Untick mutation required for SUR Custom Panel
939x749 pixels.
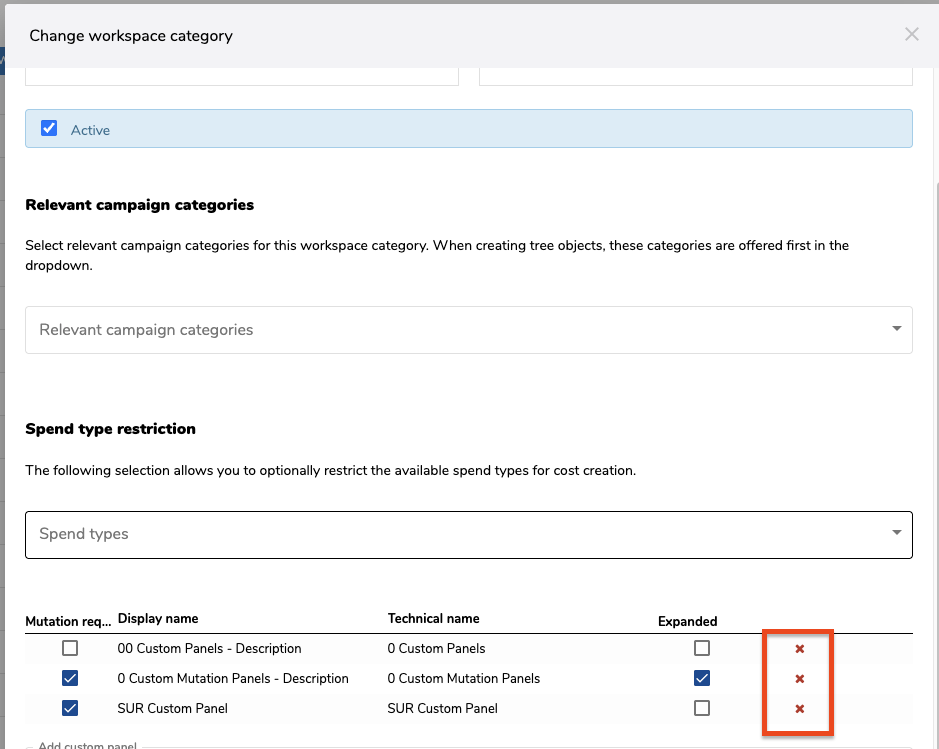point(70,708)
